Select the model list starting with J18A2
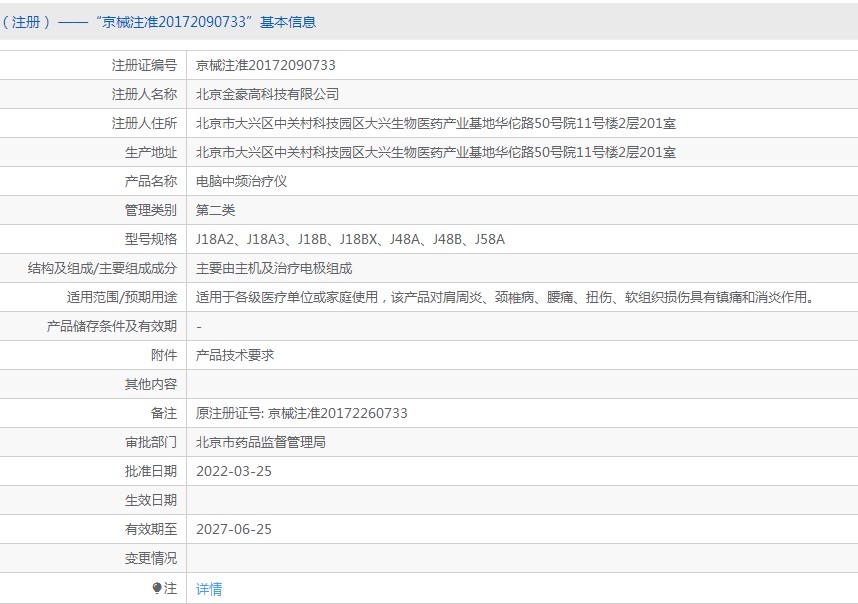 [350, 239]
